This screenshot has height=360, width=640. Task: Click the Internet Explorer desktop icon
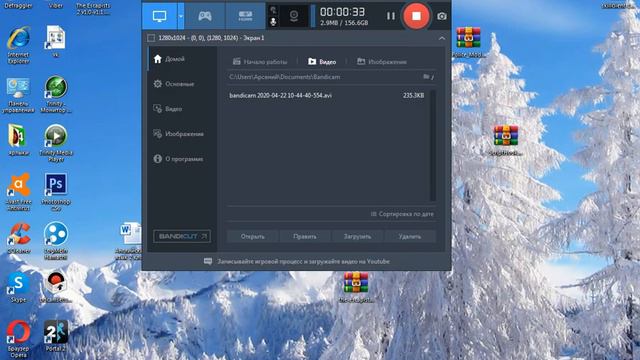tap(18, 45)
